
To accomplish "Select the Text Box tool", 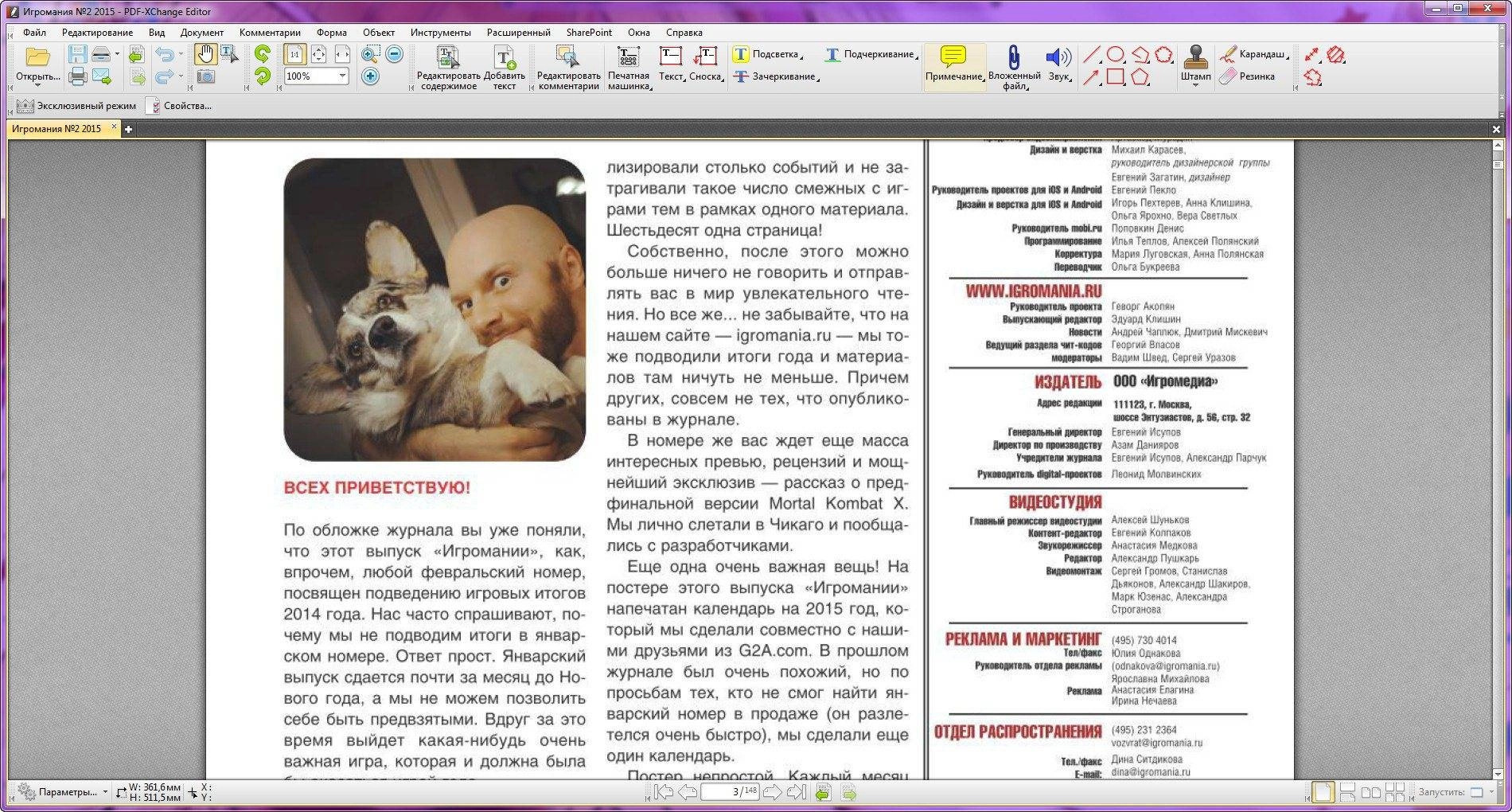I will pyautogui.click(x=671, y=65).
